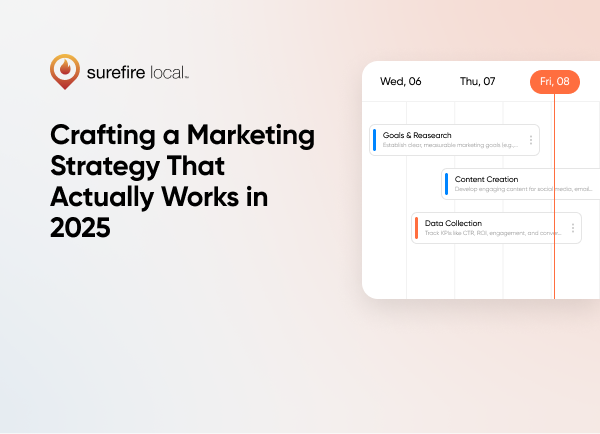The width and height of the screenshot is (600, 434).
Task: Open more options on Goals & Reasearch card
Action: (x=531, y=140)
